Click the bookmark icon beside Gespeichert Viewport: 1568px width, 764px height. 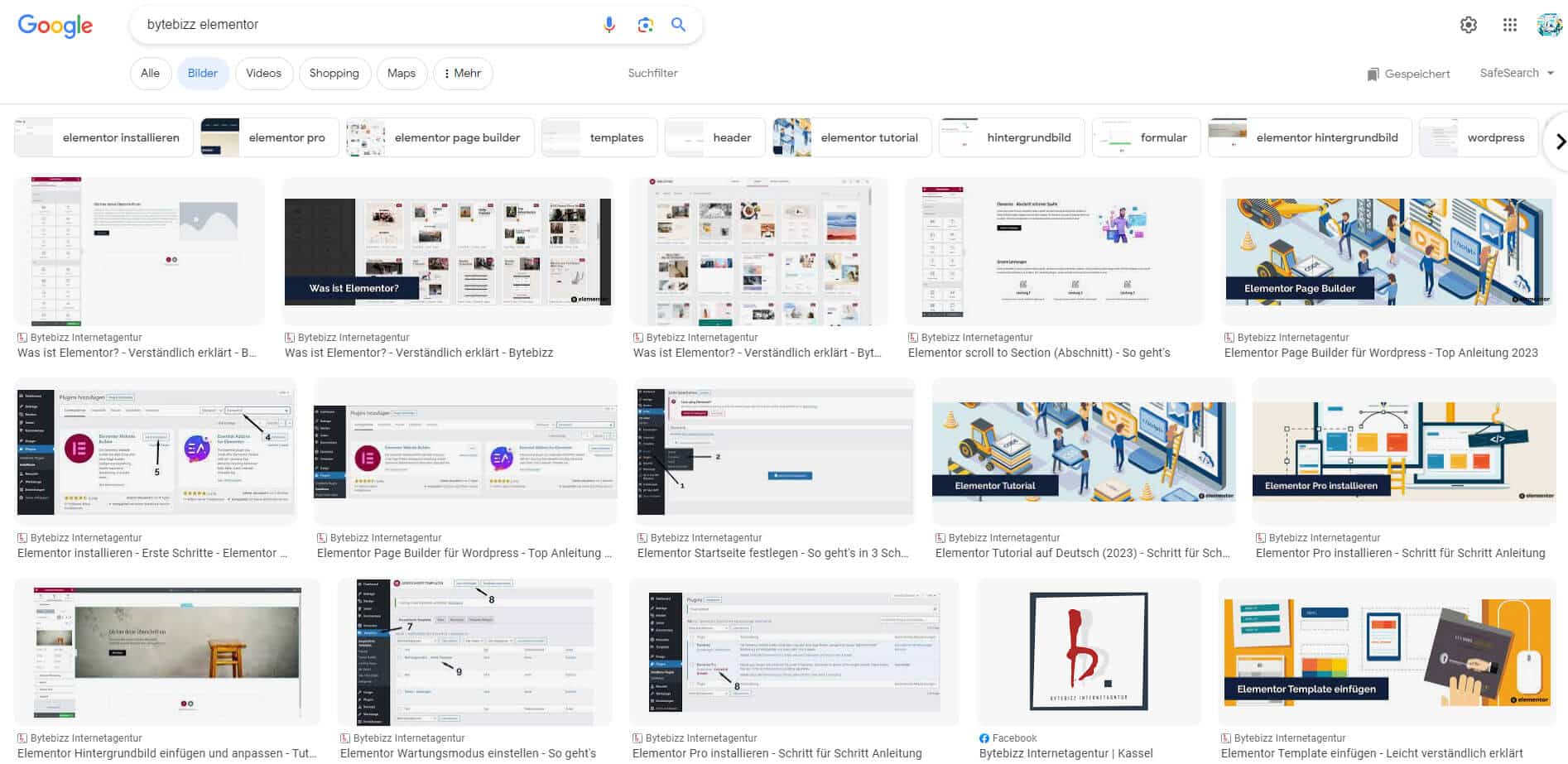pyautogui.click(x=1373, y=74)
